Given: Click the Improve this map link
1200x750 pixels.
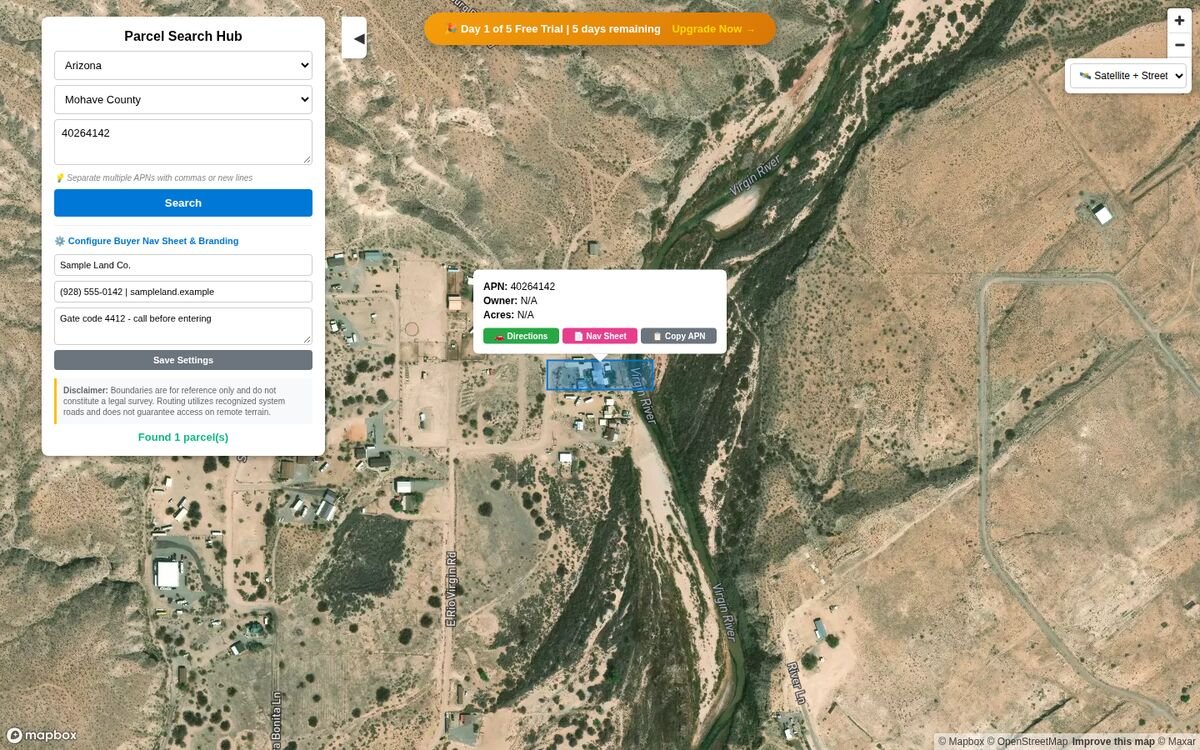Looking at the screenshot, I should click(x=1113, y=742).
